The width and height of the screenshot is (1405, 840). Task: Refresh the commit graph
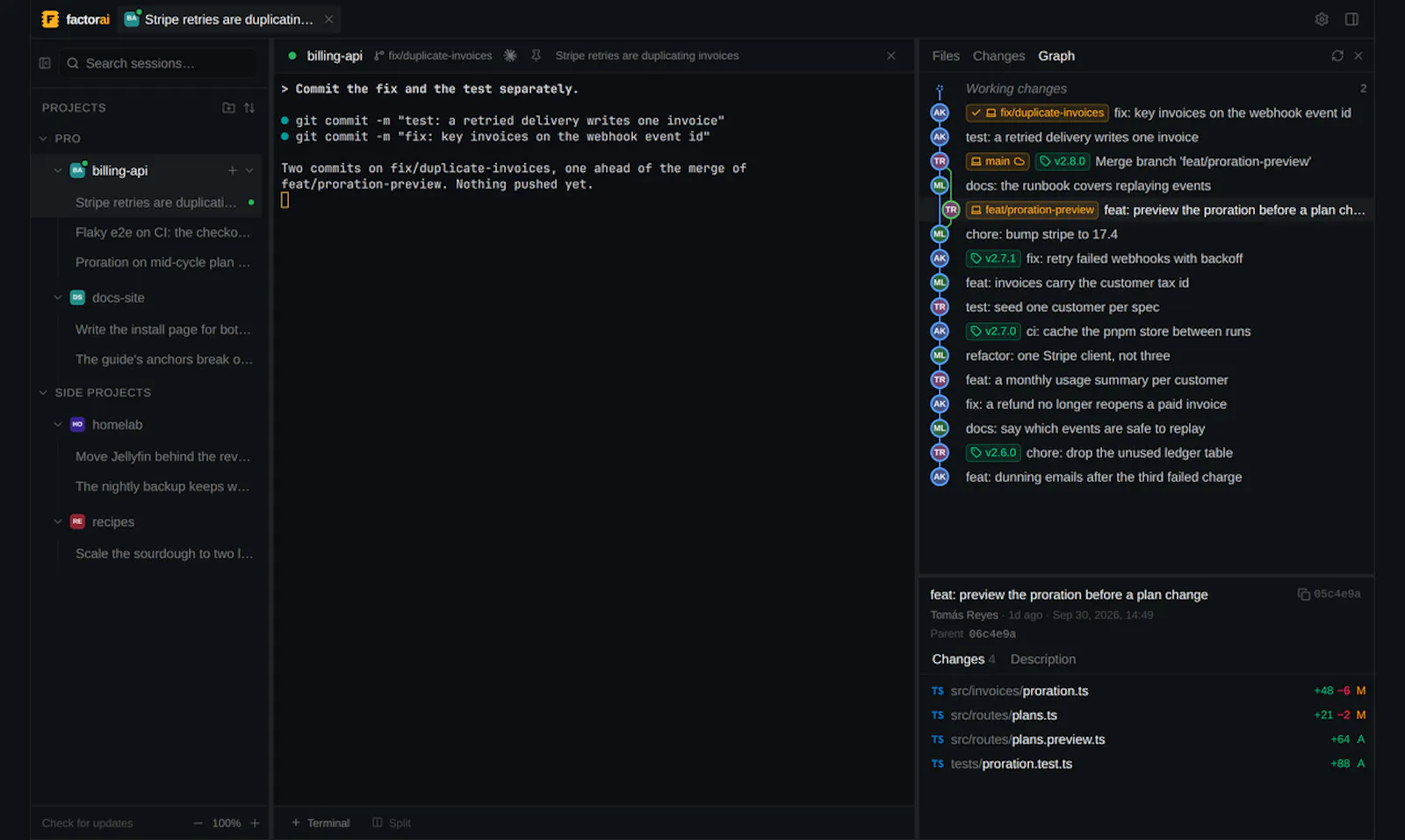tap(1337, 55)
